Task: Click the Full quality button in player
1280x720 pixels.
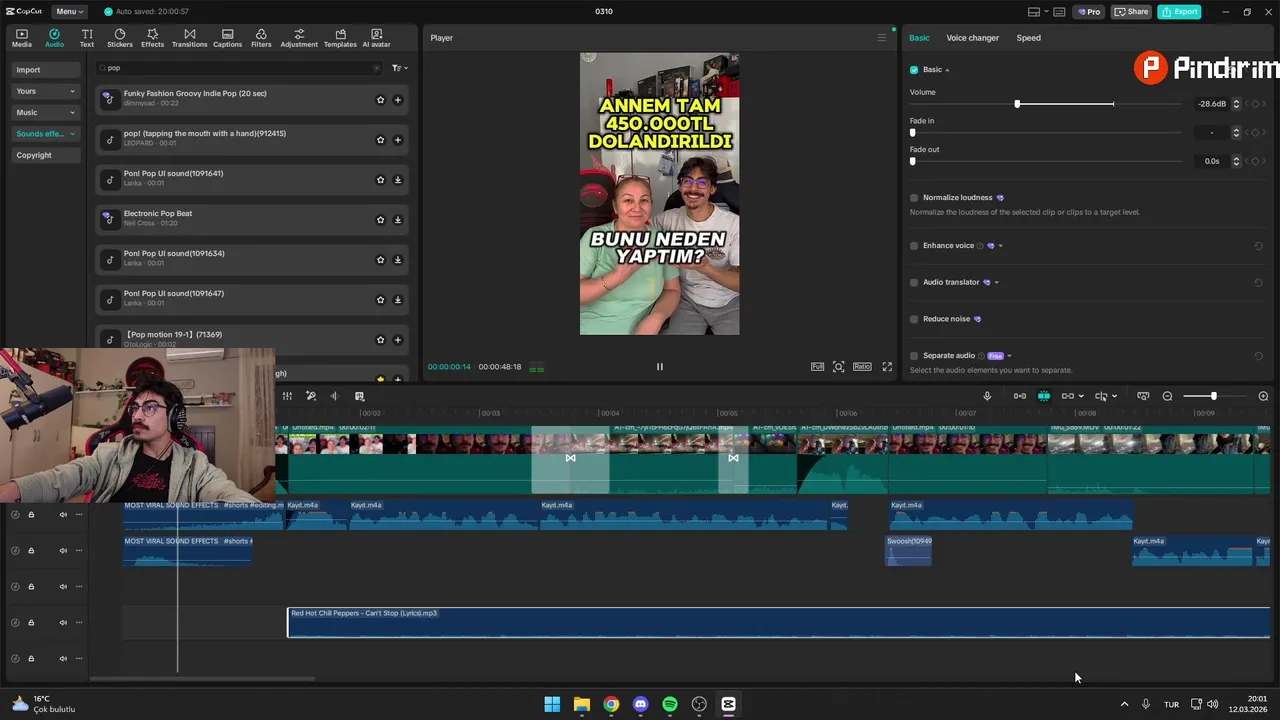Action: click(x=817, y=367)
